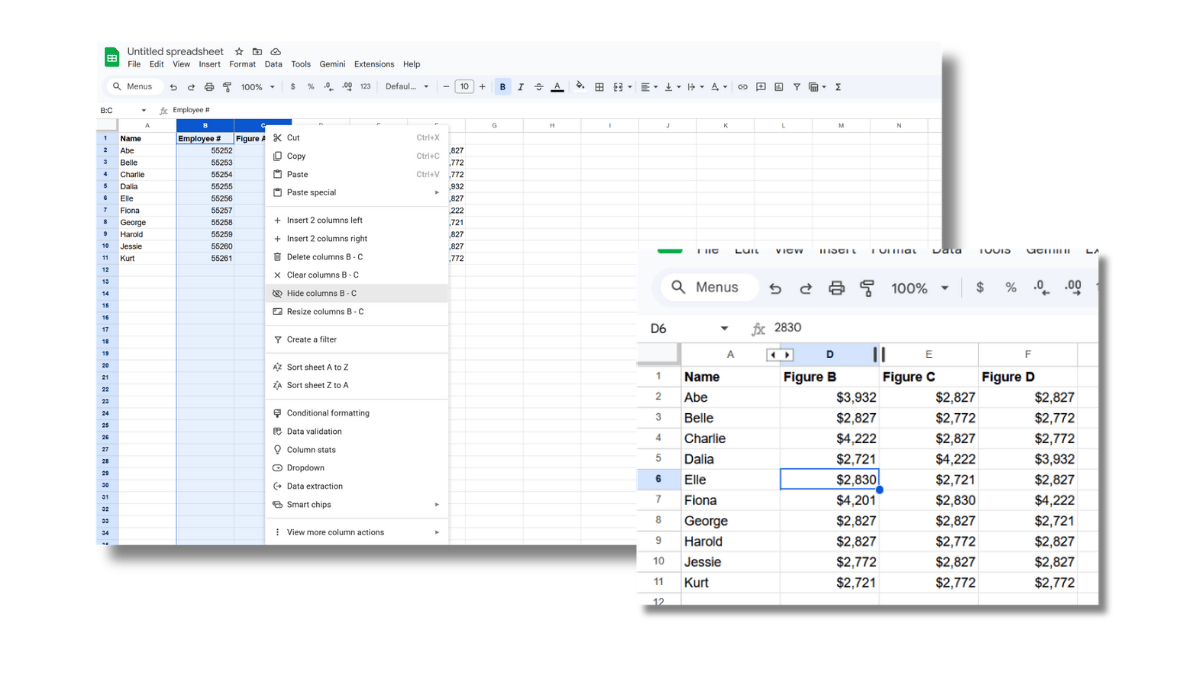Select paint format roller in back window
This screenshot has height=675, width=1200.
tap(227, 87)
